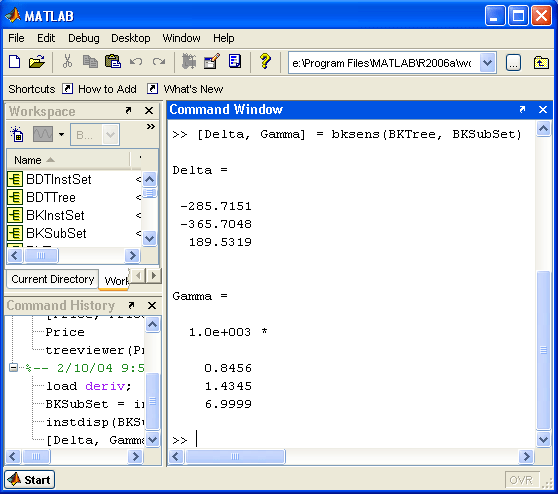Undock the Command History panel
This screenshot has height=495, width=558.
coord(131,305)
